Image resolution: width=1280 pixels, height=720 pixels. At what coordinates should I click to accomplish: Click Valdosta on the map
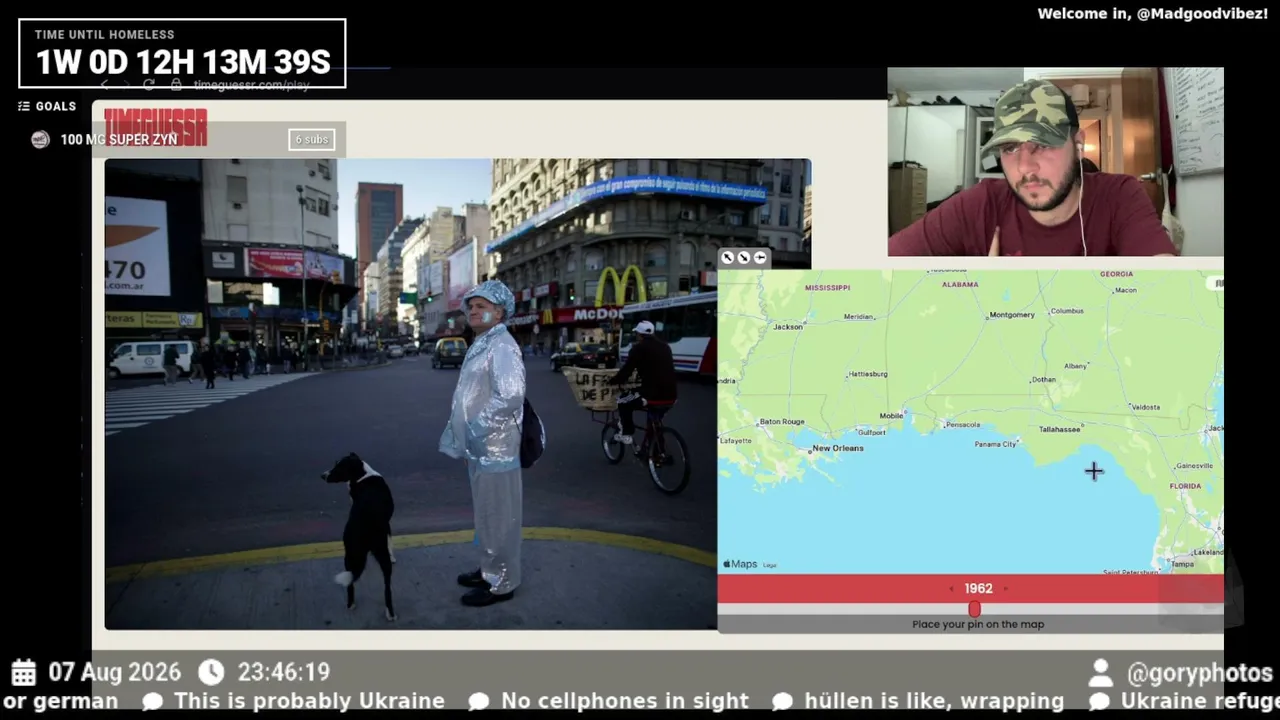coord(1145,407)
